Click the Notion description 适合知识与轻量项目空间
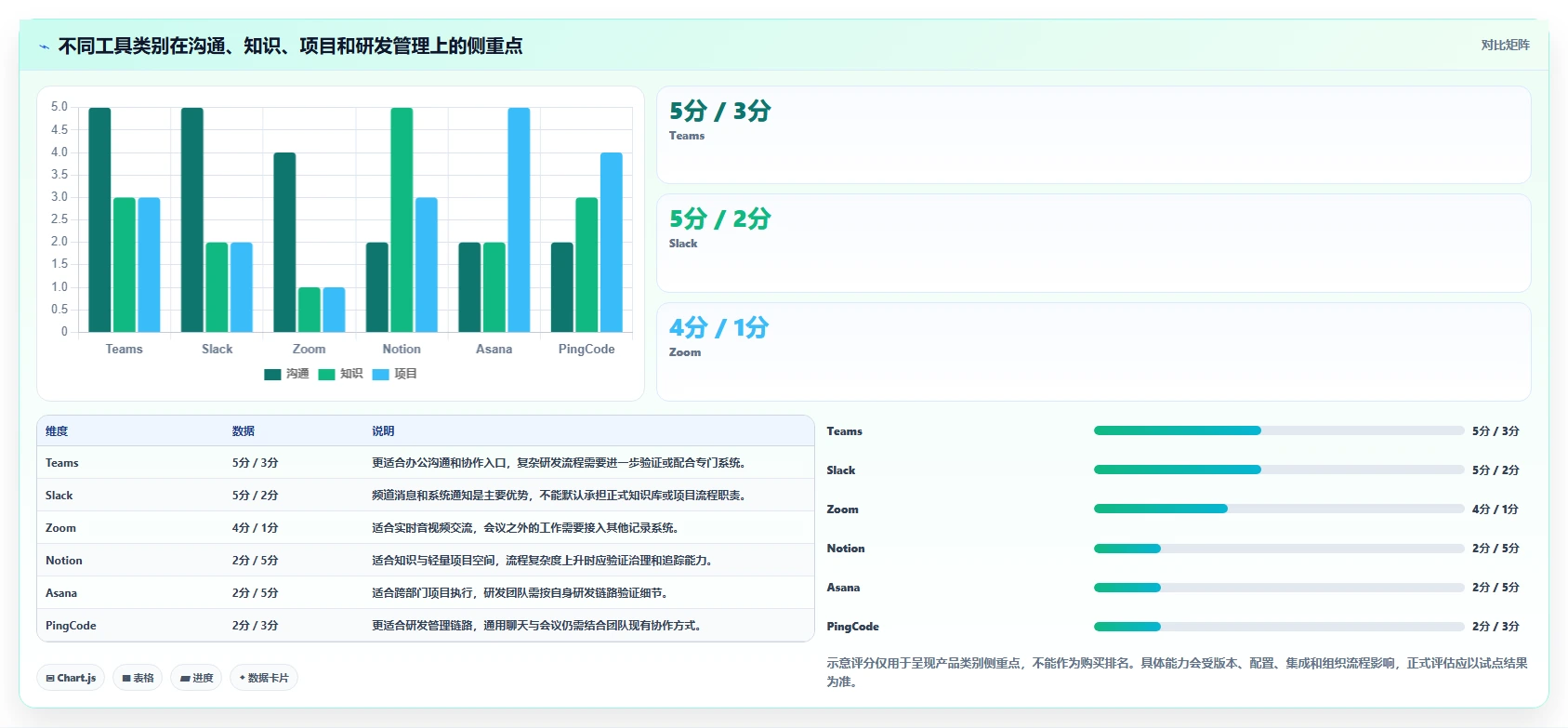 pos(545,561)
